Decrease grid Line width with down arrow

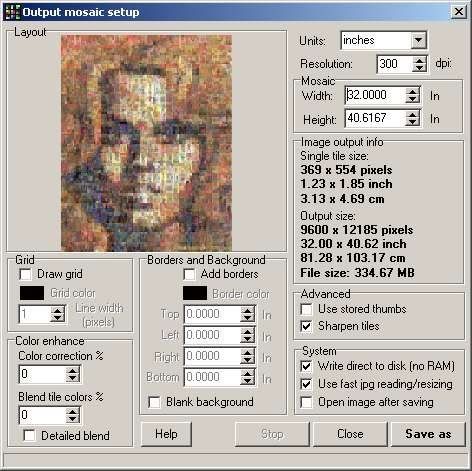[x=57, y=318]
